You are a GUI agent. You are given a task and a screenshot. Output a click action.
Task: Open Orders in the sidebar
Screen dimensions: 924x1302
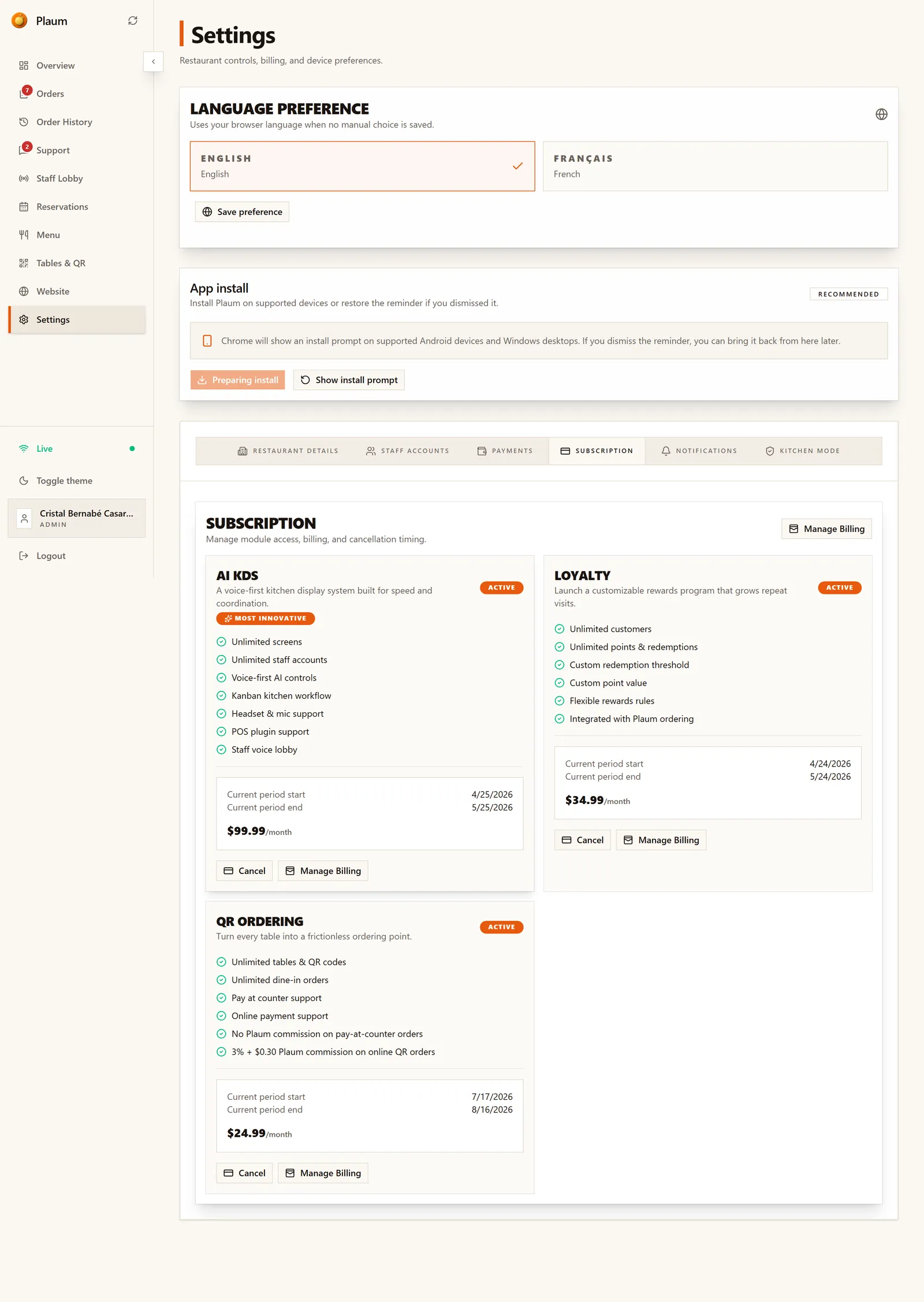tap(77, 94)
